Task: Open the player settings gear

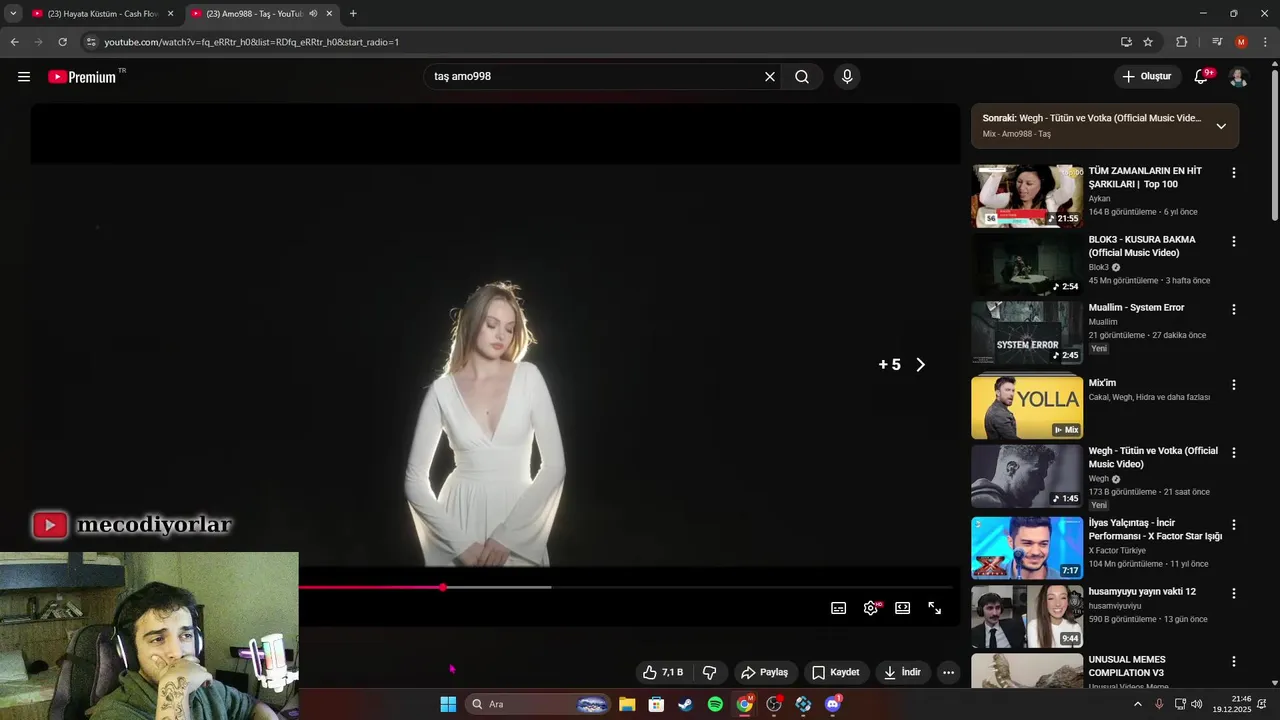Action: tap(871, 608)
